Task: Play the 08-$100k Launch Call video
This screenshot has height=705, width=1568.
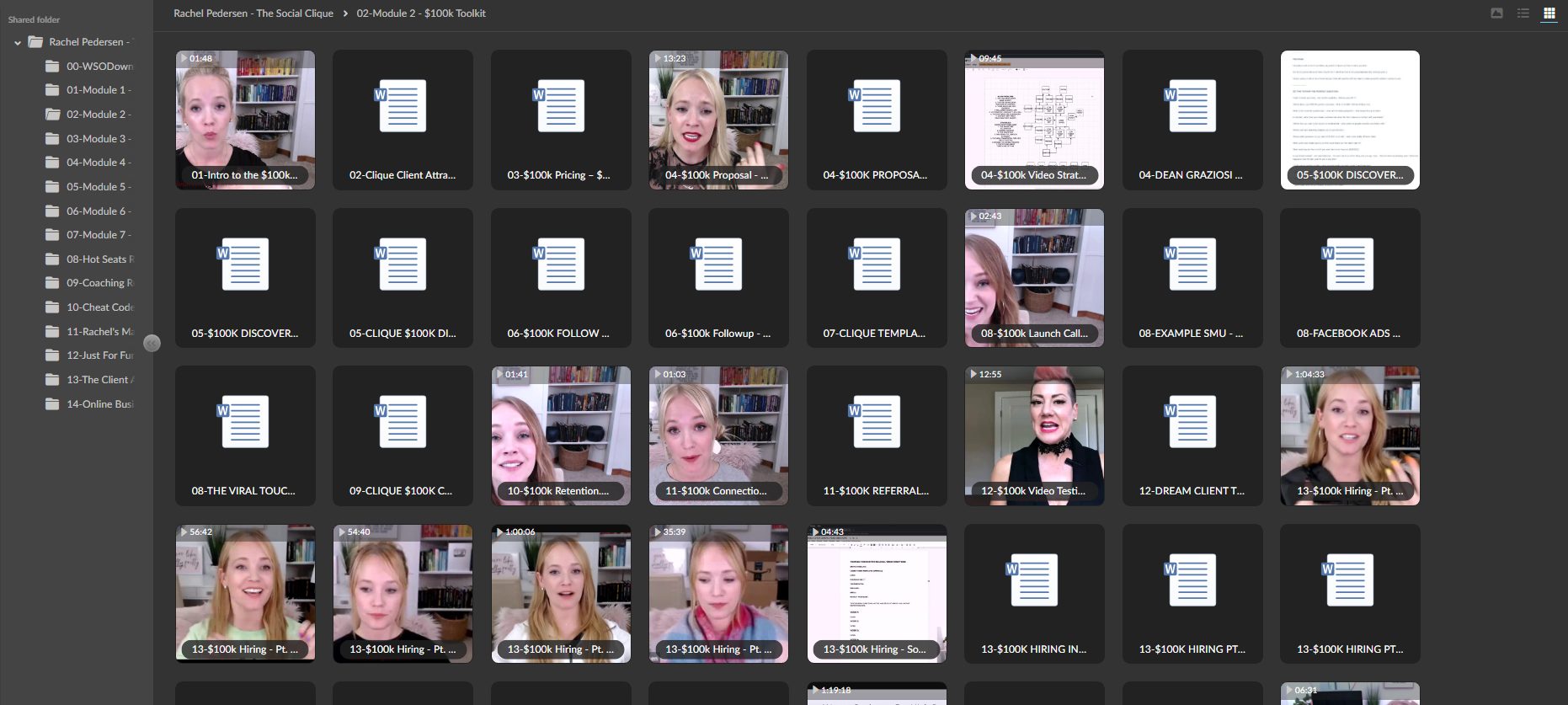Action: tap(1034, 278)
